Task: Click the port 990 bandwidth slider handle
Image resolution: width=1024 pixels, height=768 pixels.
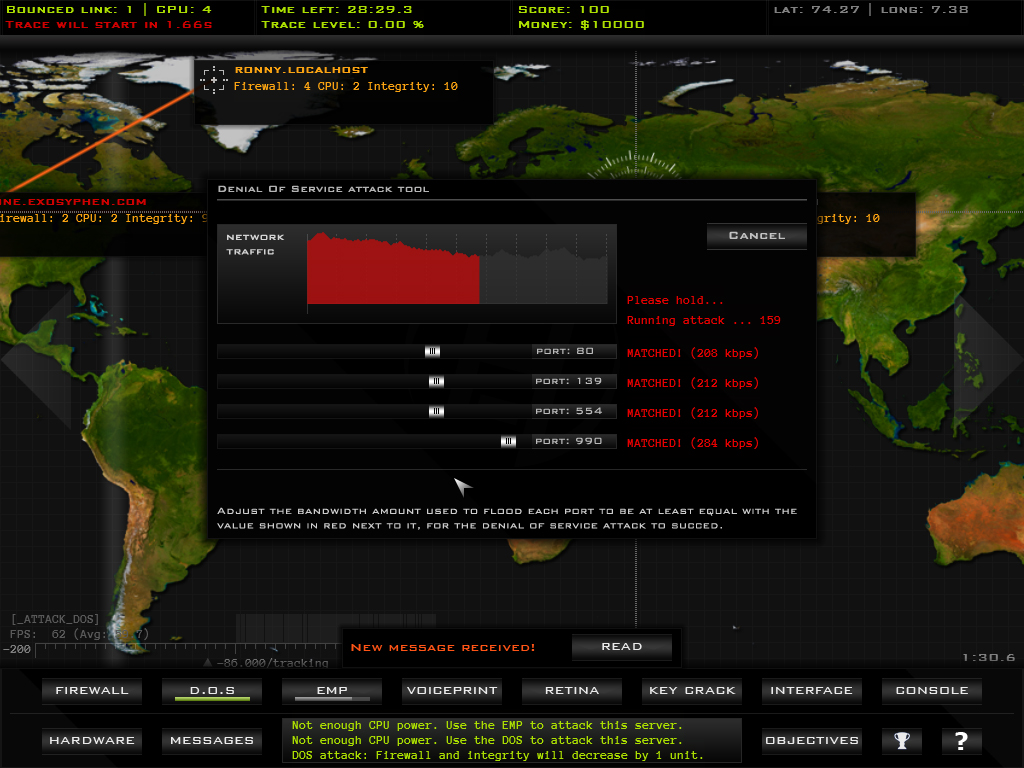Action: pos(508,442)
